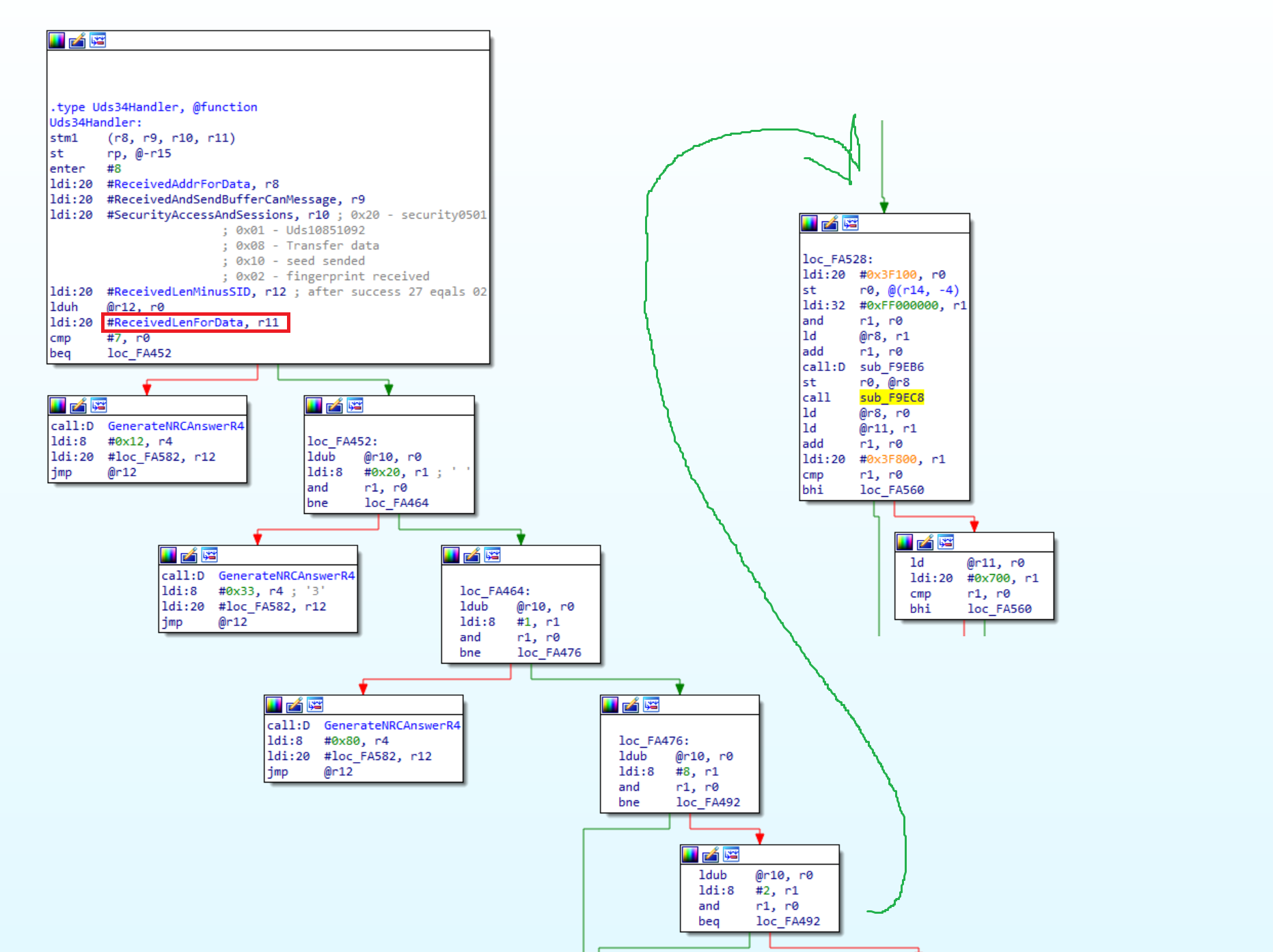Click loc_FA560 in the #0x700 block's bhi line
1273x952 pixels.
click(1000, 609)
